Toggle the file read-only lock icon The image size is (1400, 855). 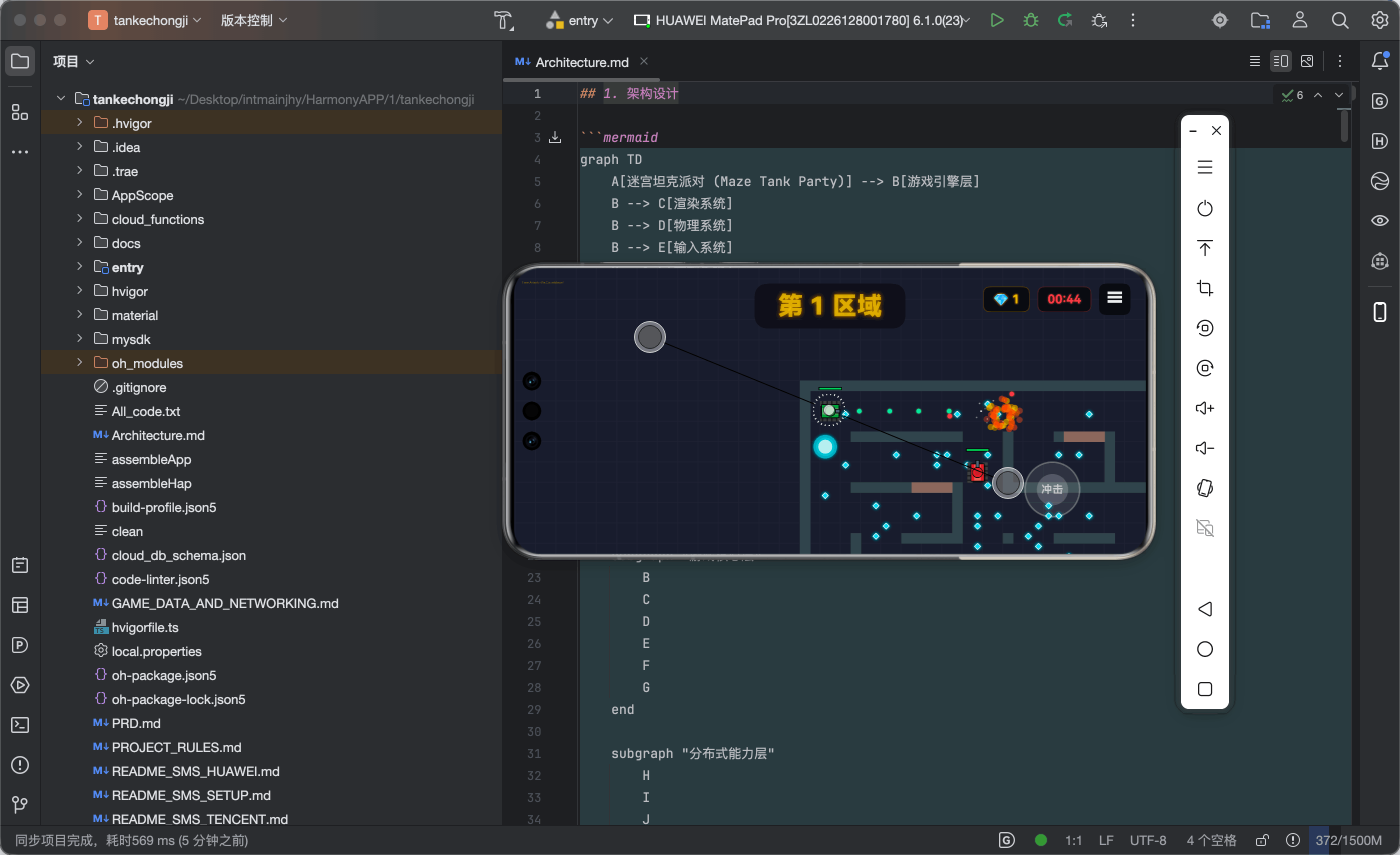coord(1262,840)
